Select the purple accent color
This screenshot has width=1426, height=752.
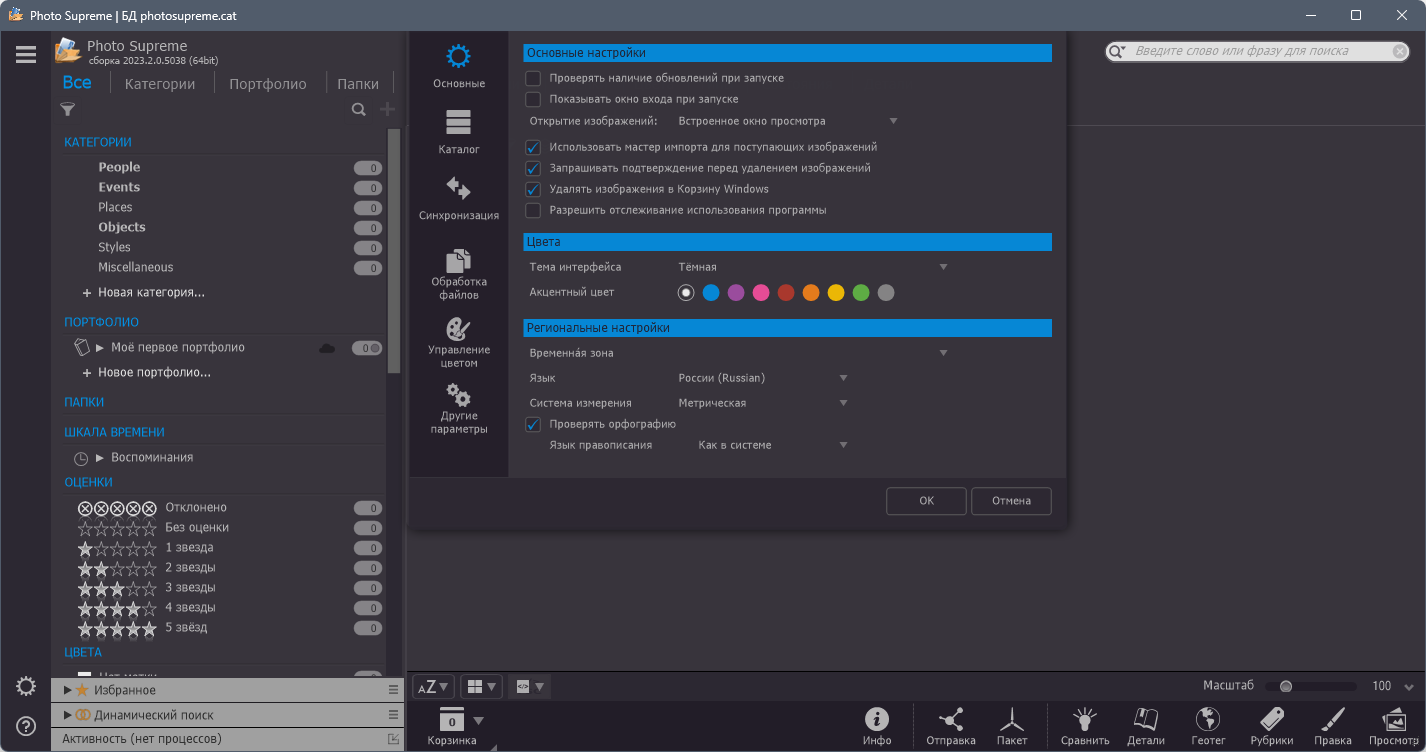736,293
